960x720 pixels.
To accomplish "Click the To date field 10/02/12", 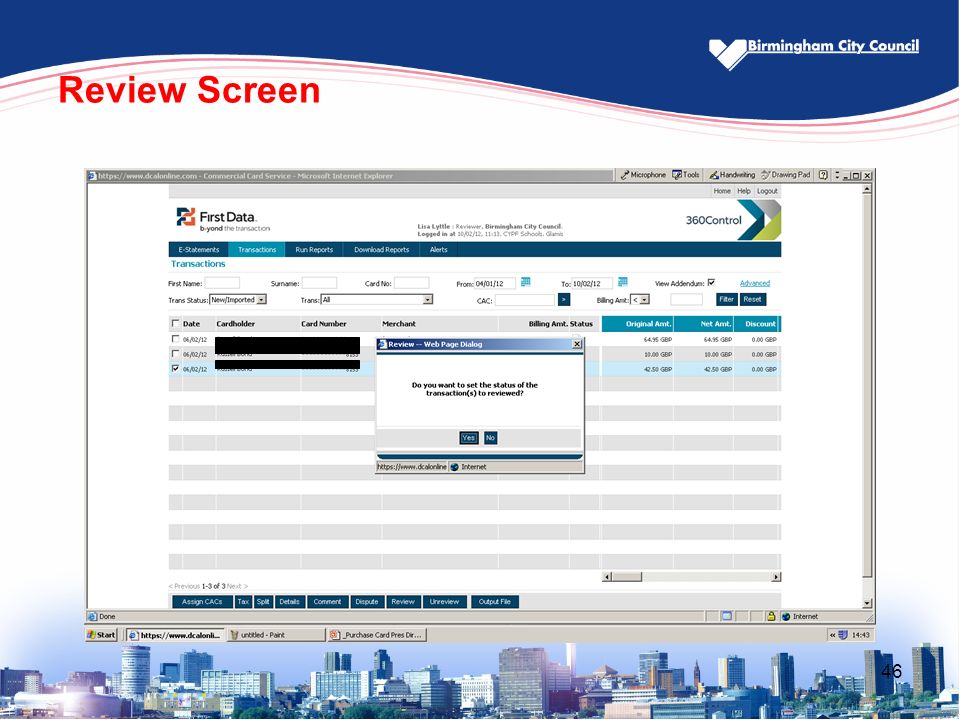I will [x=592, y=283].
